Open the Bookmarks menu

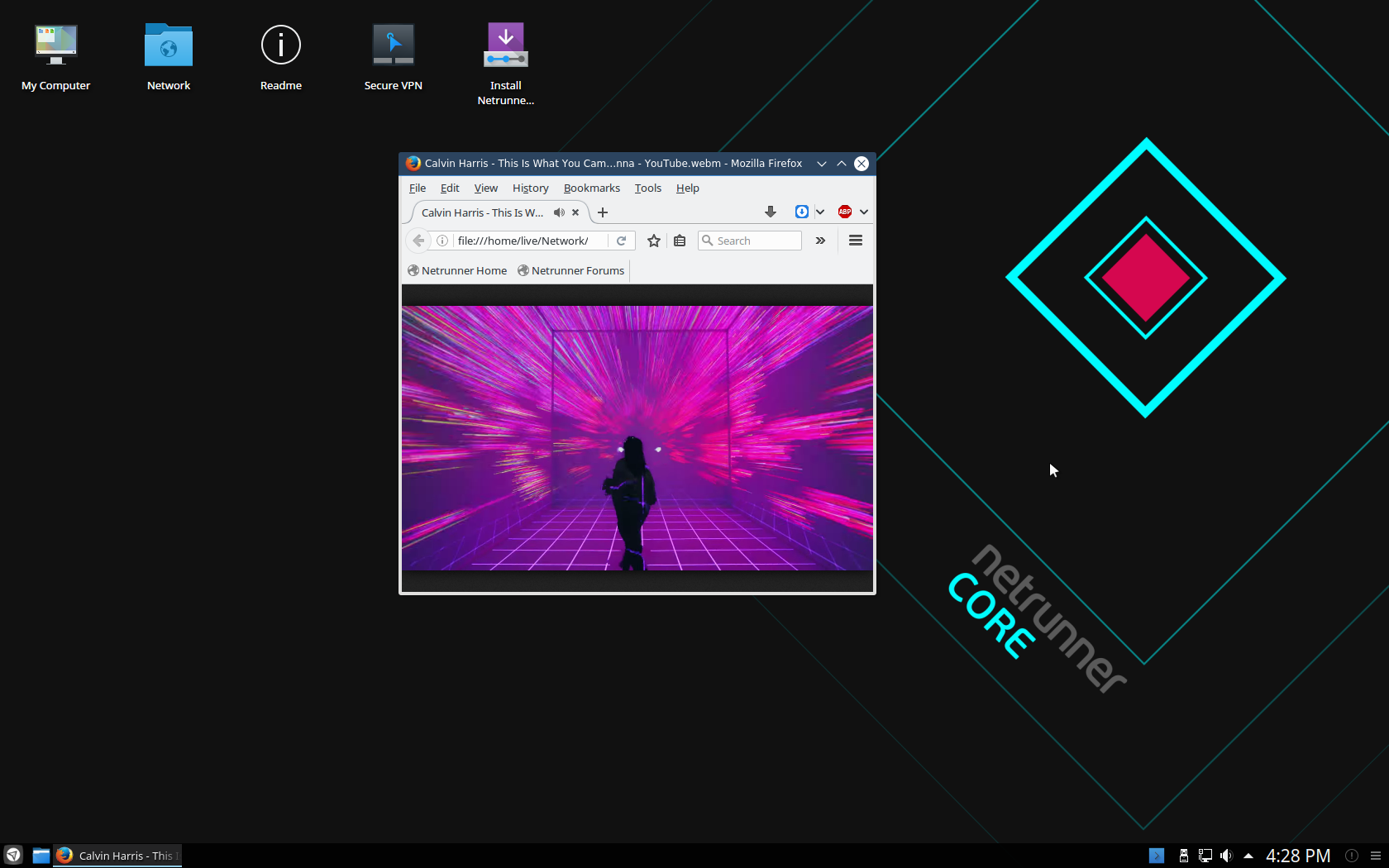point(591,188)
